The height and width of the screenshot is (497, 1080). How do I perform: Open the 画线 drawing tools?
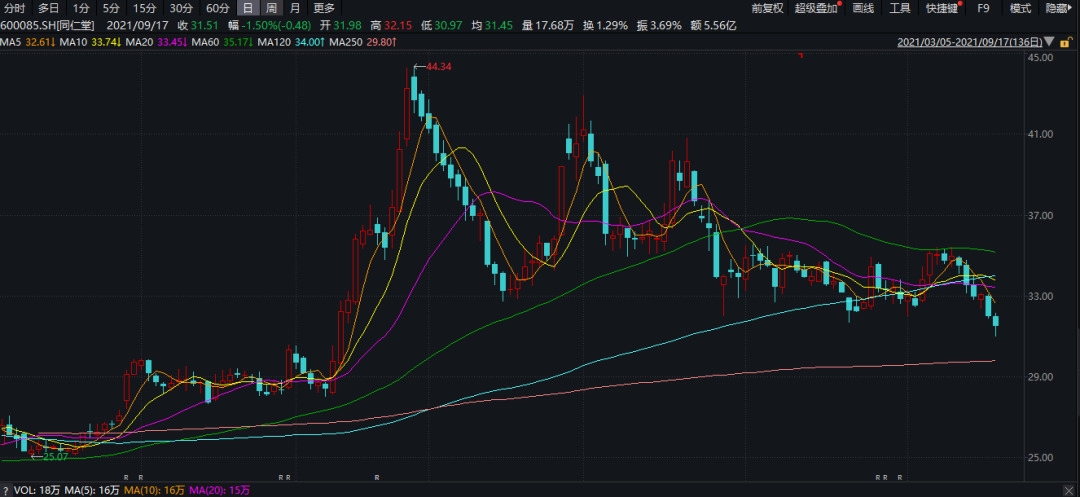864,8
